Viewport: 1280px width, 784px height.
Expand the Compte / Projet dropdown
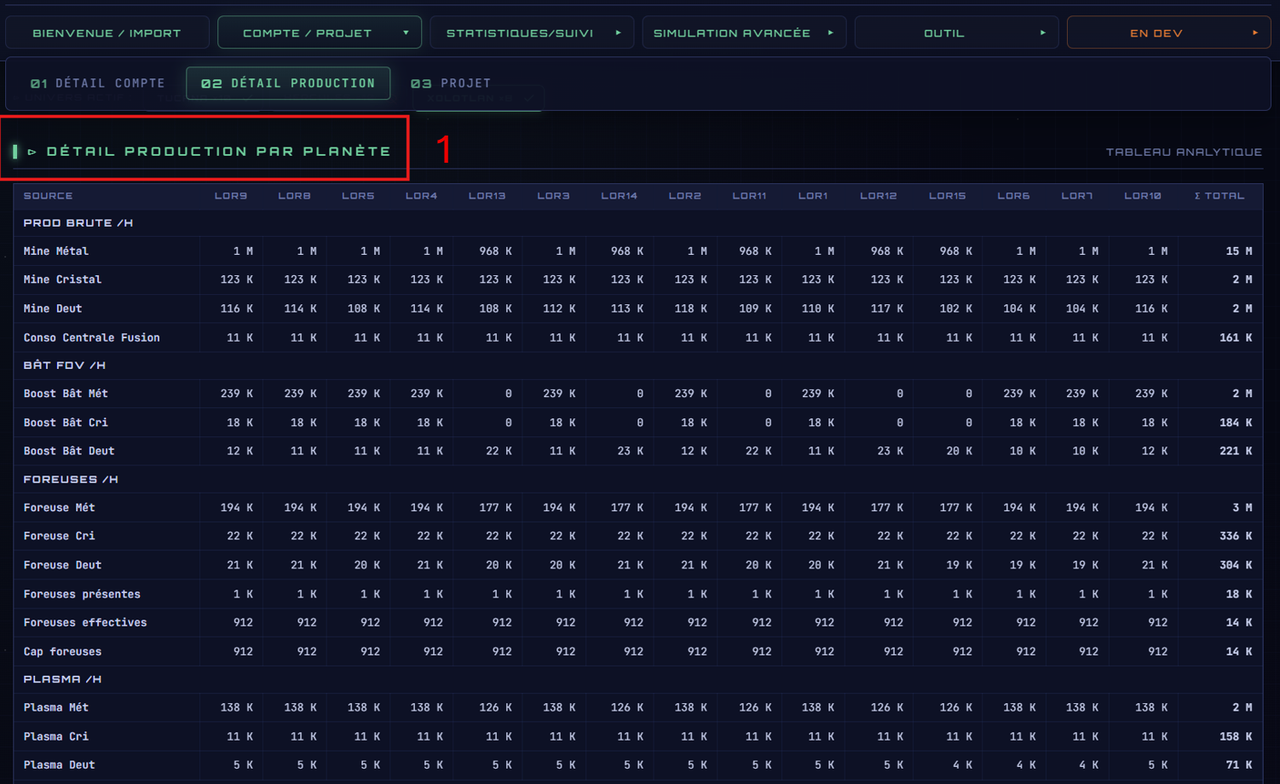coord(320,33)
